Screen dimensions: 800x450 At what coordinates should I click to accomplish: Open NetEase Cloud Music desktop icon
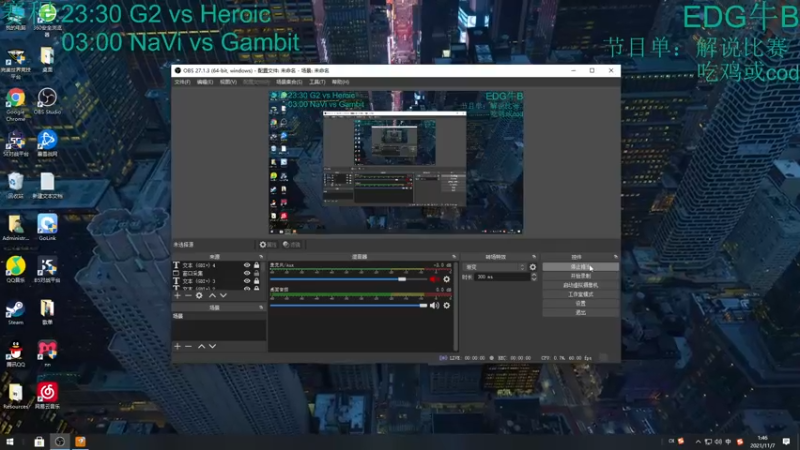click(x=47, y=396)
